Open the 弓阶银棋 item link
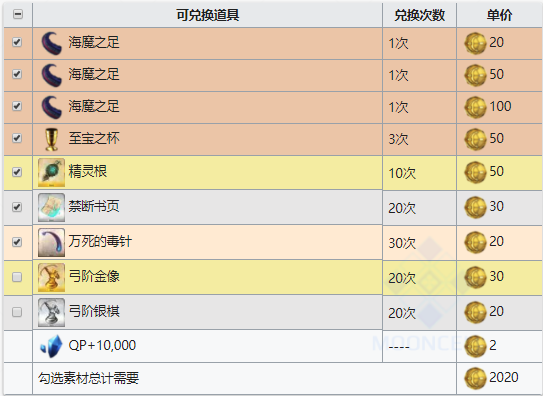543x396 pixels. point(94,311)
